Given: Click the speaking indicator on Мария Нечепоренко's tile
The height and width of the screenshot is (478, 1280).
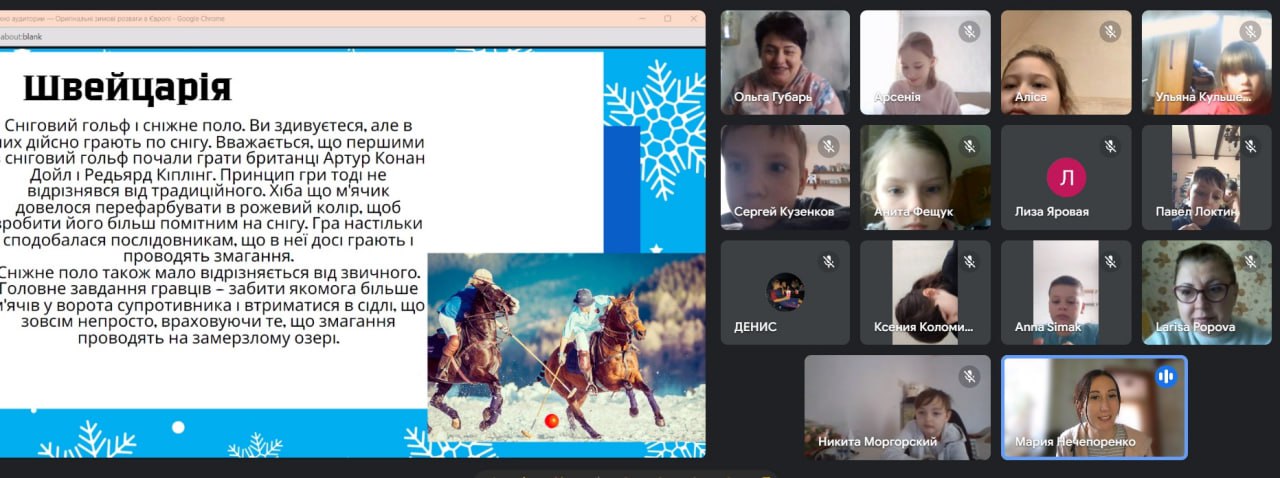Looking at the screenshot, I should [x=1165, y=377].
